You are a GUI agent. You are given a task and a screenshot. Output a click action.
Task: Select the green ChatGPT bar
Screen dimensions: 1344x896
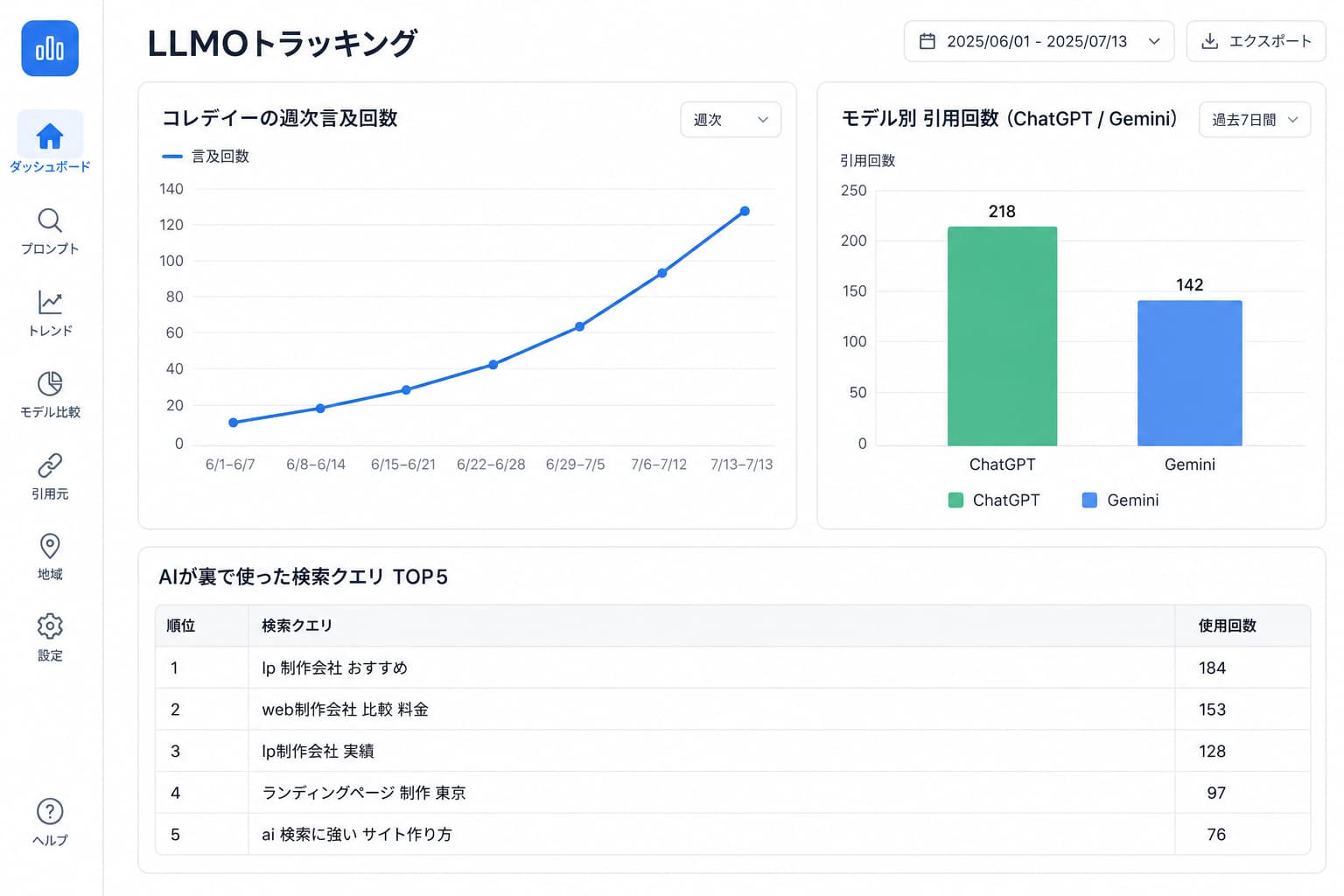[x=1002, y=336]
